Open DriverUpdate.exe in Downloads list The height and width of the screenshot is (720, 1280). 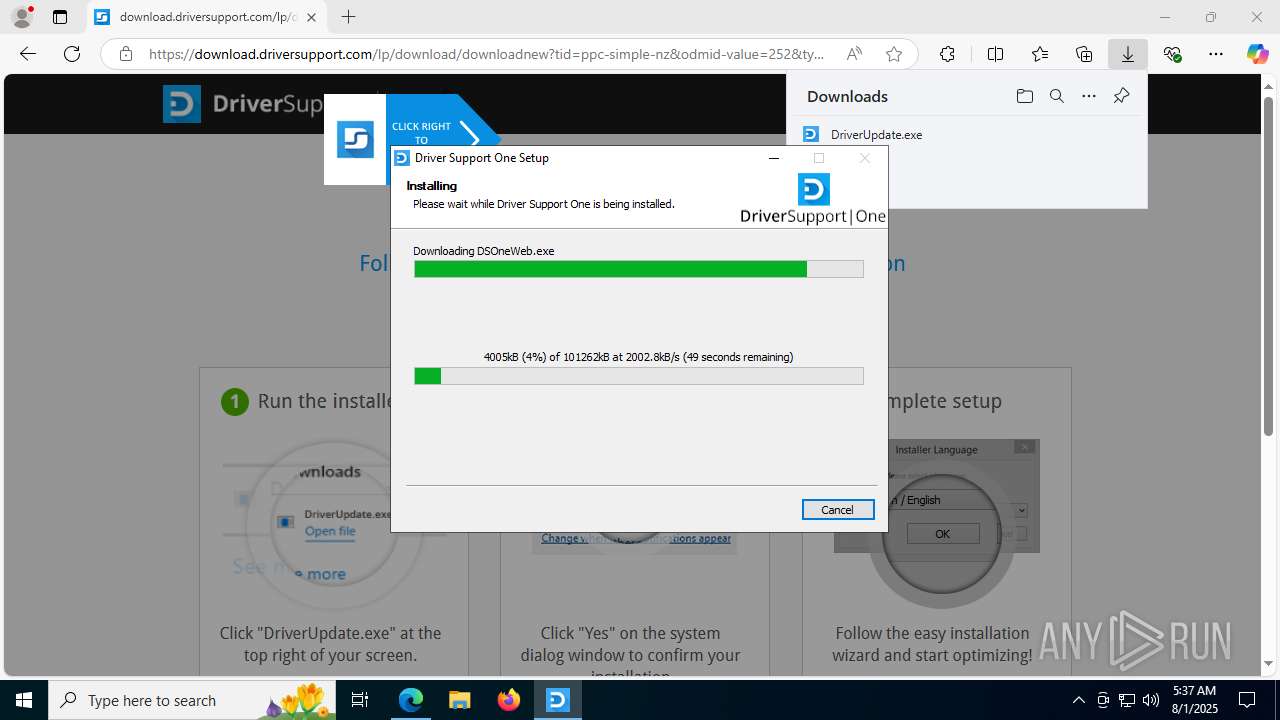[x=876, y=134]
